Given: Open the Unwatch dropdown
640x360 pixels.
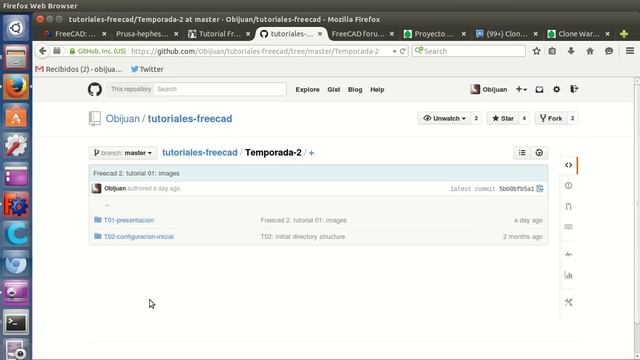Looking at the screenshot, I should point(444,118).
